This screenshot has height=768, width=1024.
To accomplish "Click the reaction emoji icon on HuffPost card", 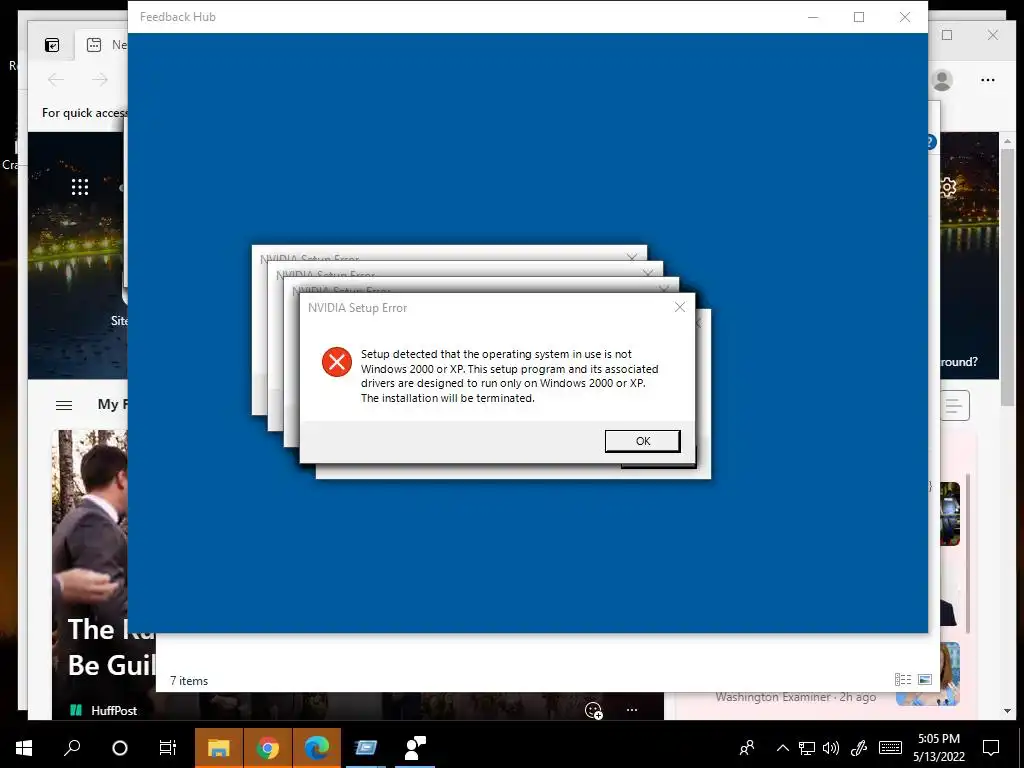I will 593,711.
